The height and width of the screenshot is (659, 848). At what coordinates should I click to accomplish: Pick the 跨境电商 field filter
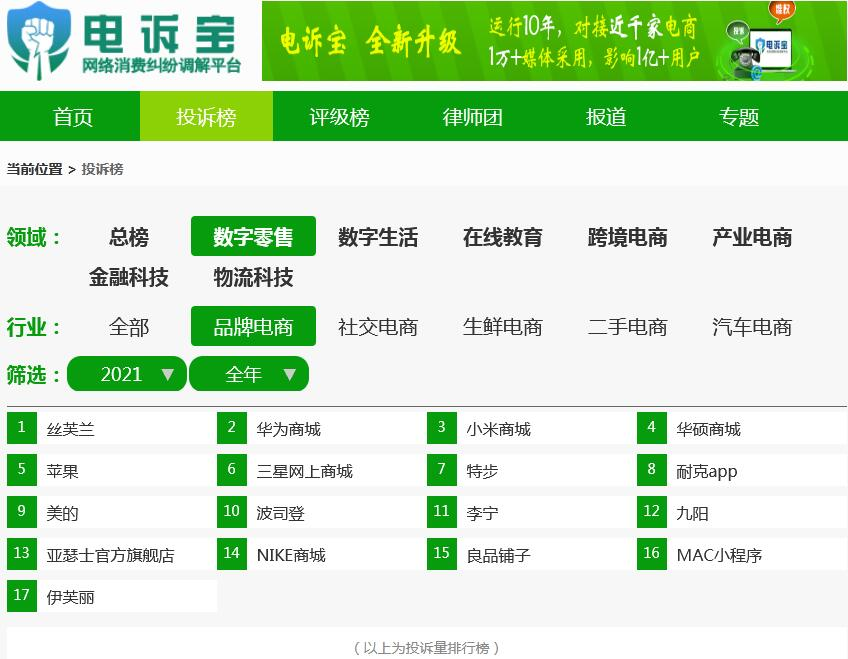[x=627, y=236]
